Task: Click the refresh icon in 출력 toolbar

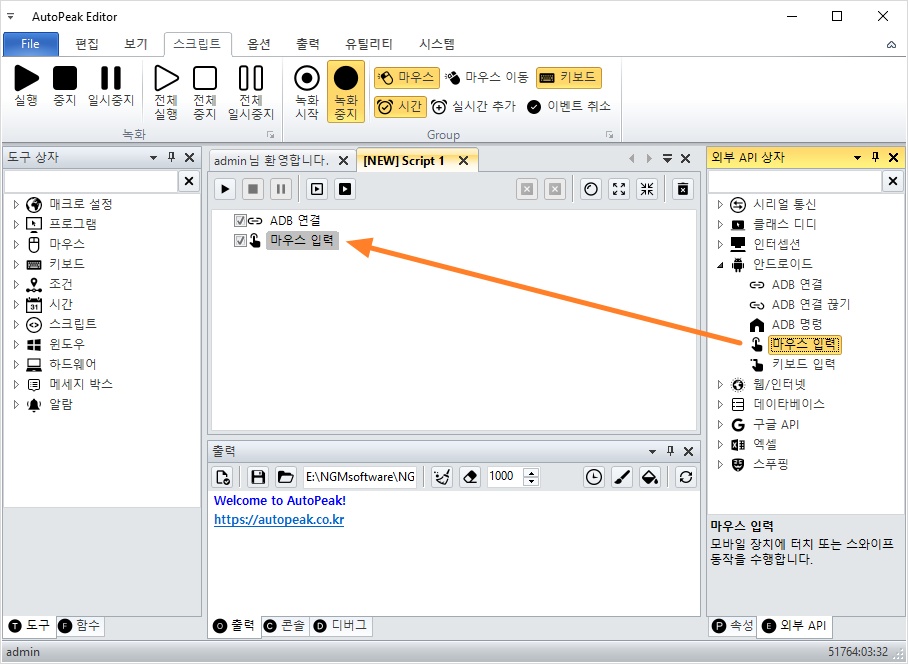Action: pyautogui.click(x=686, y=477)
